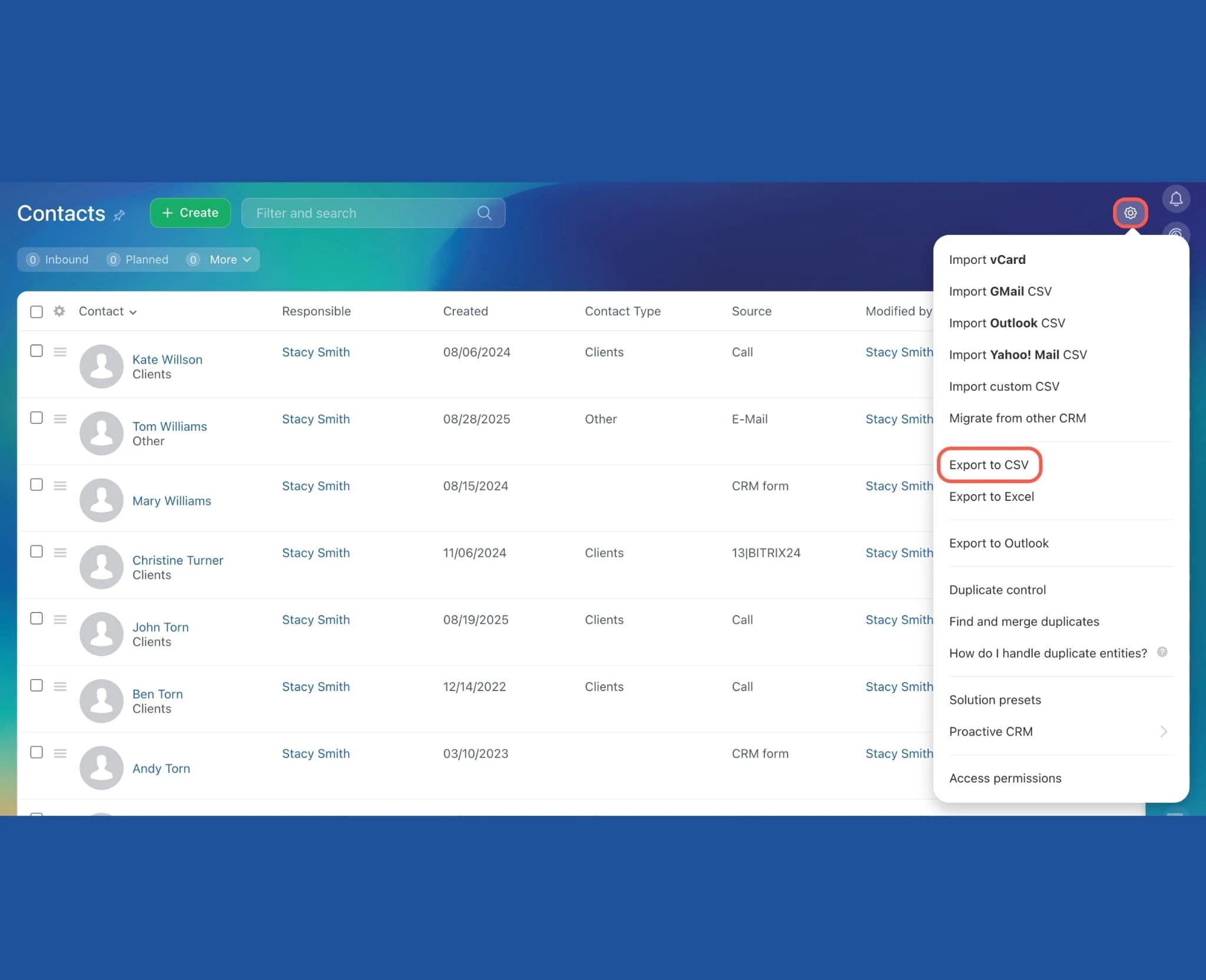The height and width of the screenshot is (980, 1206).
Task: Click the Create button
Action: [x=190, y=213]
